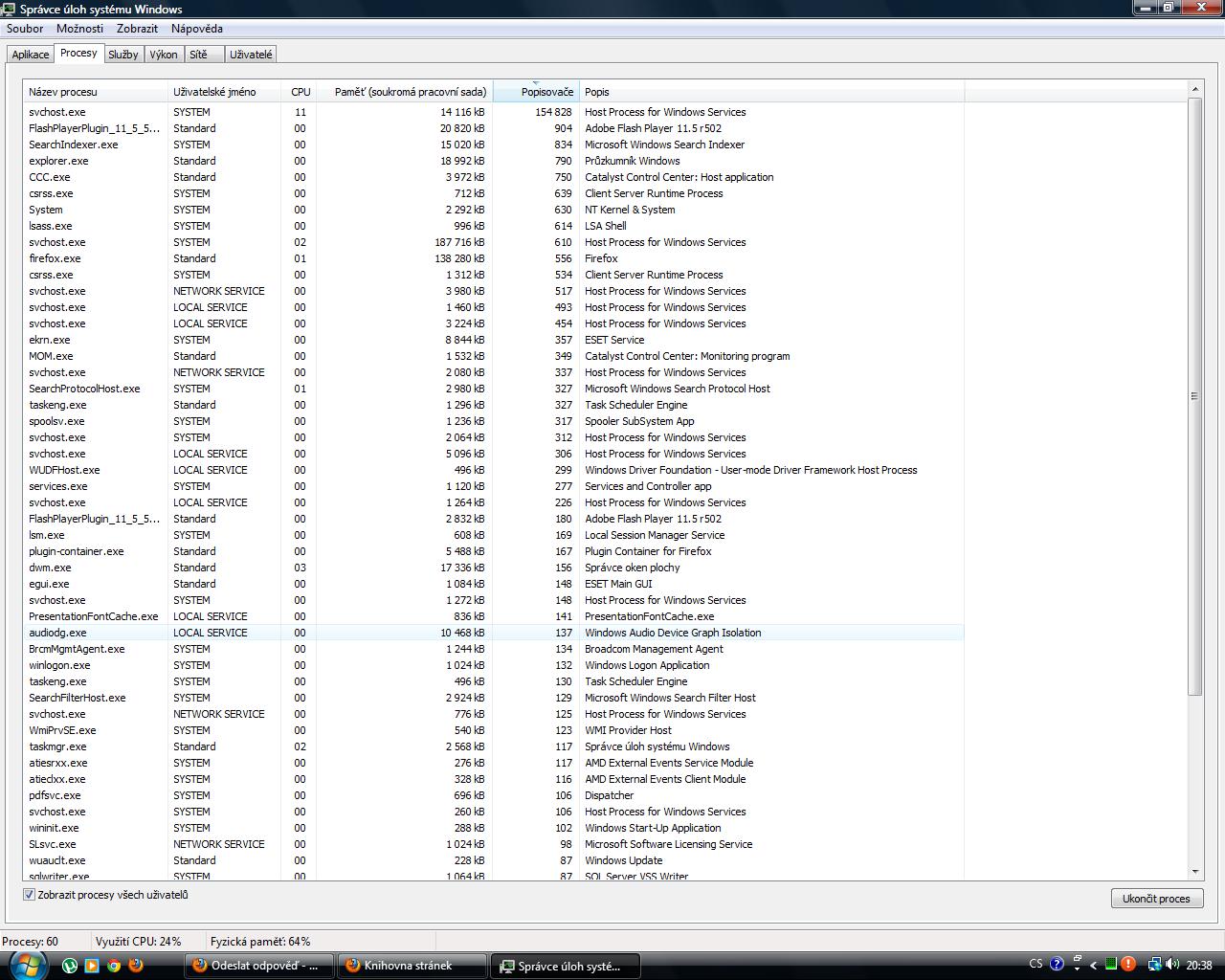
Task: Switch to the Služby tab
Action: pos(123,55)
